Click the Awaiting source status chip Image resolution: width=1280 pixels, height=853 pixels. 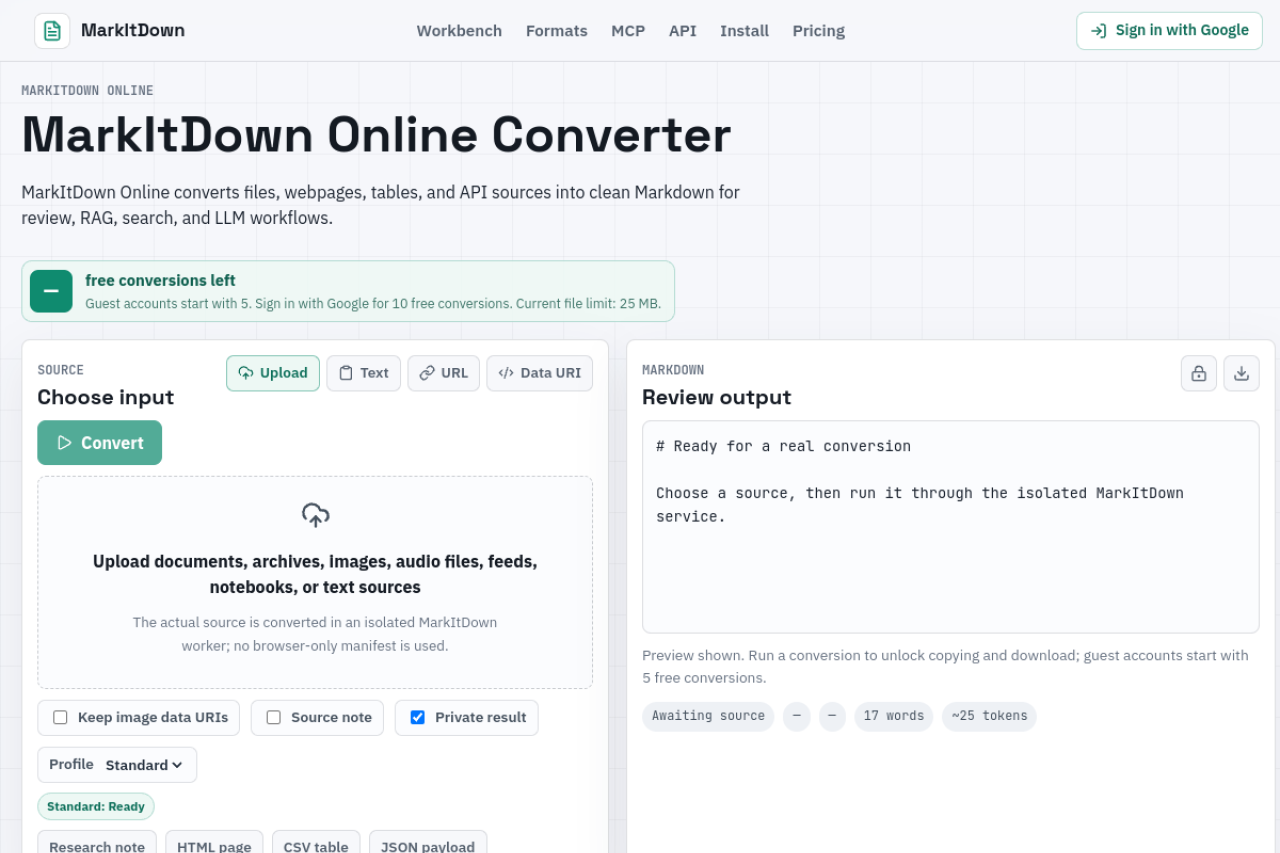tap(708, 716)
